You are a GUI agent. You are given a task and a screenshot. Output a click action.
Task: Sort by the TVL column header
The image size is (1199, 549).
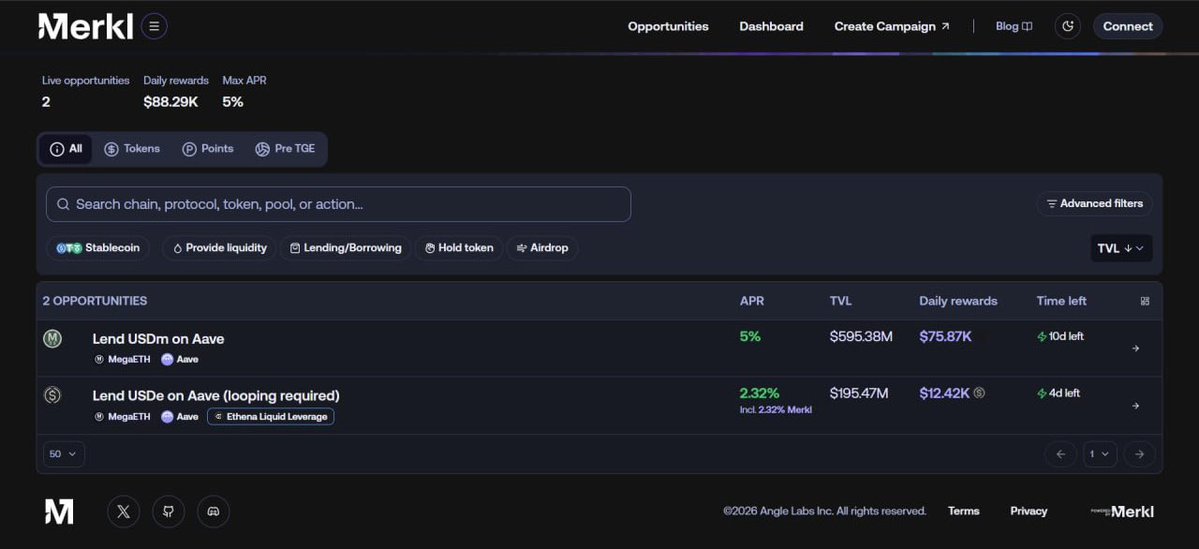pos(840,301)
